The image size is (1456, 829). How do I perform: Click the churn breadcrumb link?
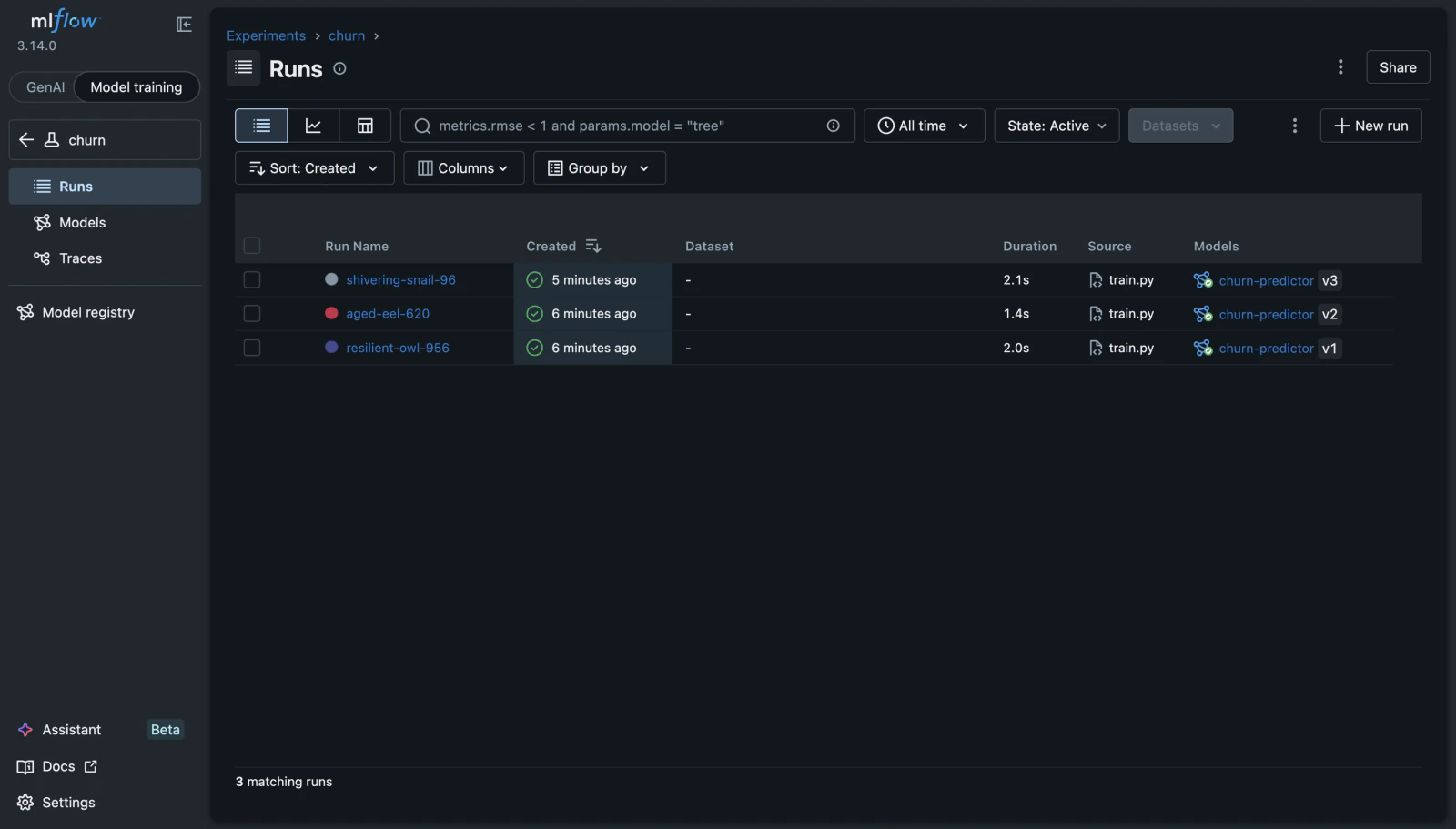(347, 35)
